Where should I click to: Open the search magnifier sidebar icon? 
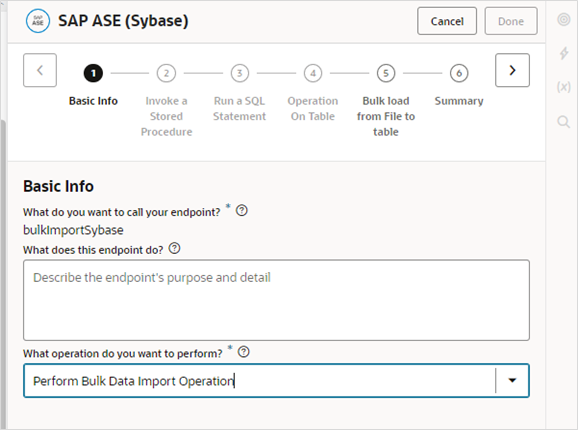[x=563, y=122]
